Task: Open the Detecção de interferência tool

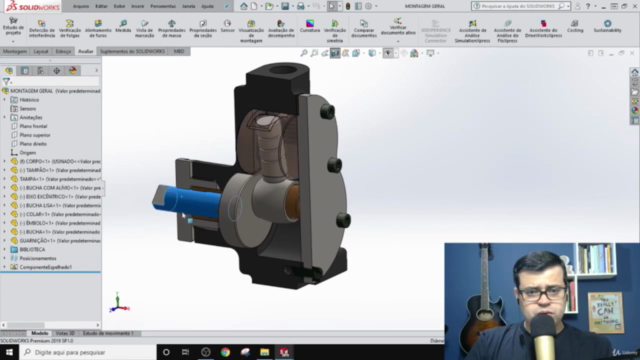Action: point(42,29)
